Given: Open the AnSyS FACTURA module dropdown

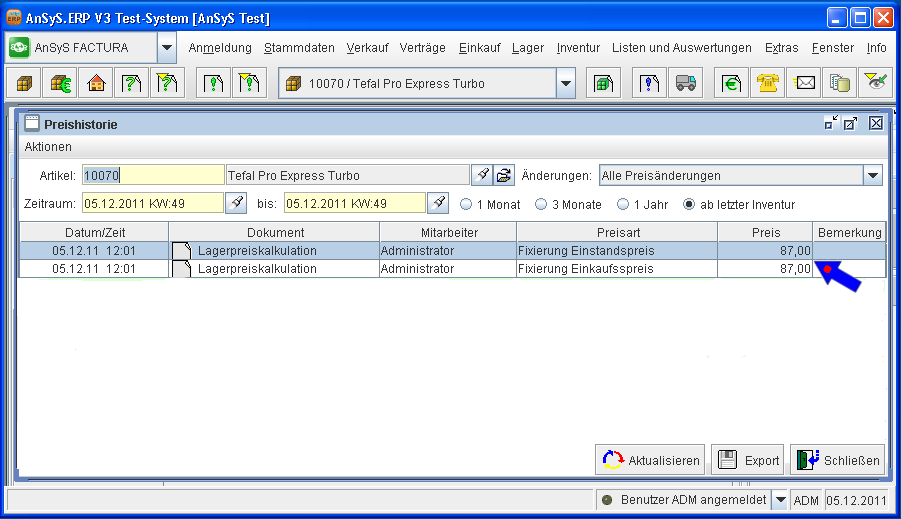Looking at the screenshot, I should (167, 47).
